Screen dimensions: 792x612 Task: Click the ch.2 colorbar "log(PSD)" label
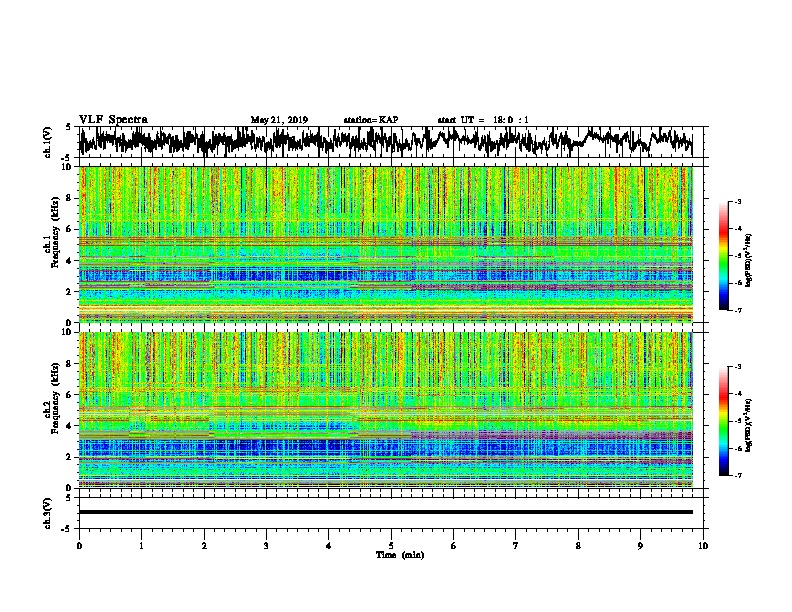point(748,425)
